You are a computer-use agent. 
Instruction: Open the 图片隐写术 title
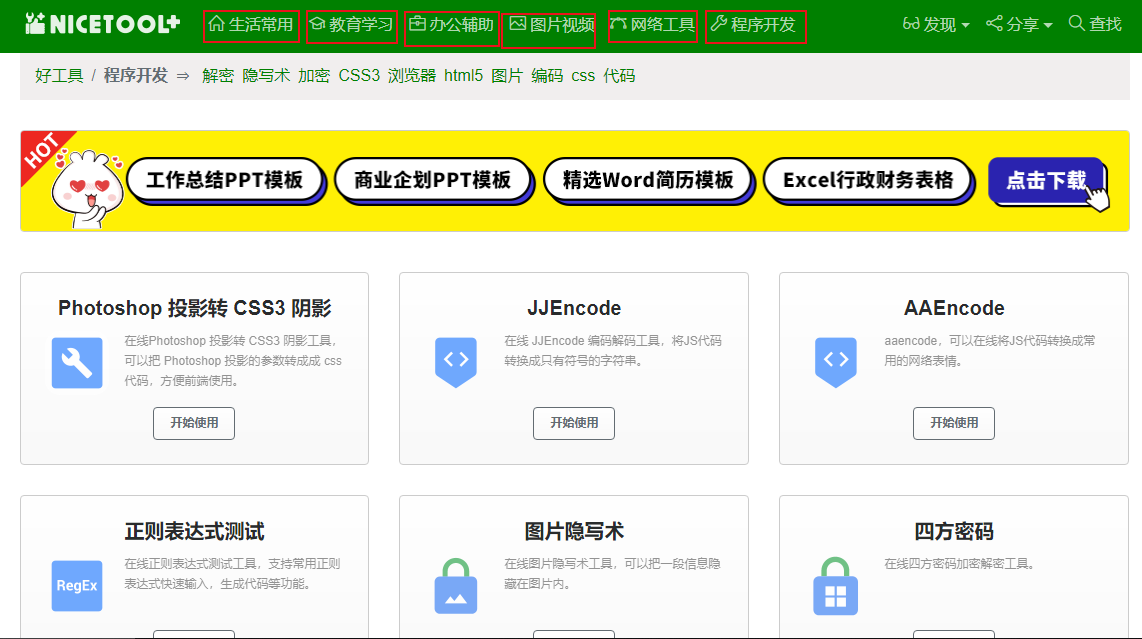[574, 531]
